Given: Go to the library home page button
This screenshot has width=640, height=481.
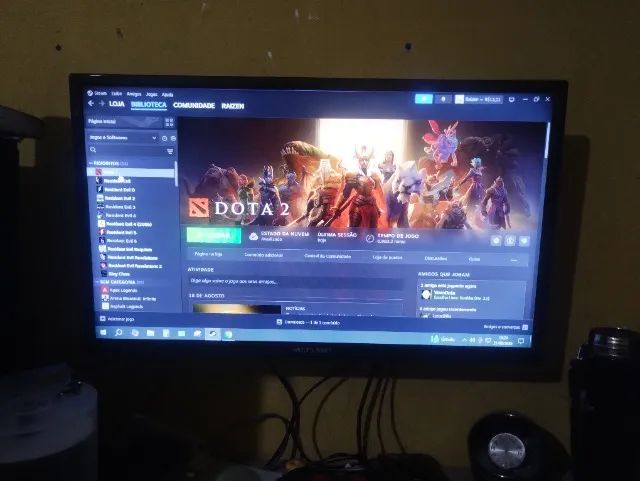Looking at the screenshot, I should tap(124, 122).
